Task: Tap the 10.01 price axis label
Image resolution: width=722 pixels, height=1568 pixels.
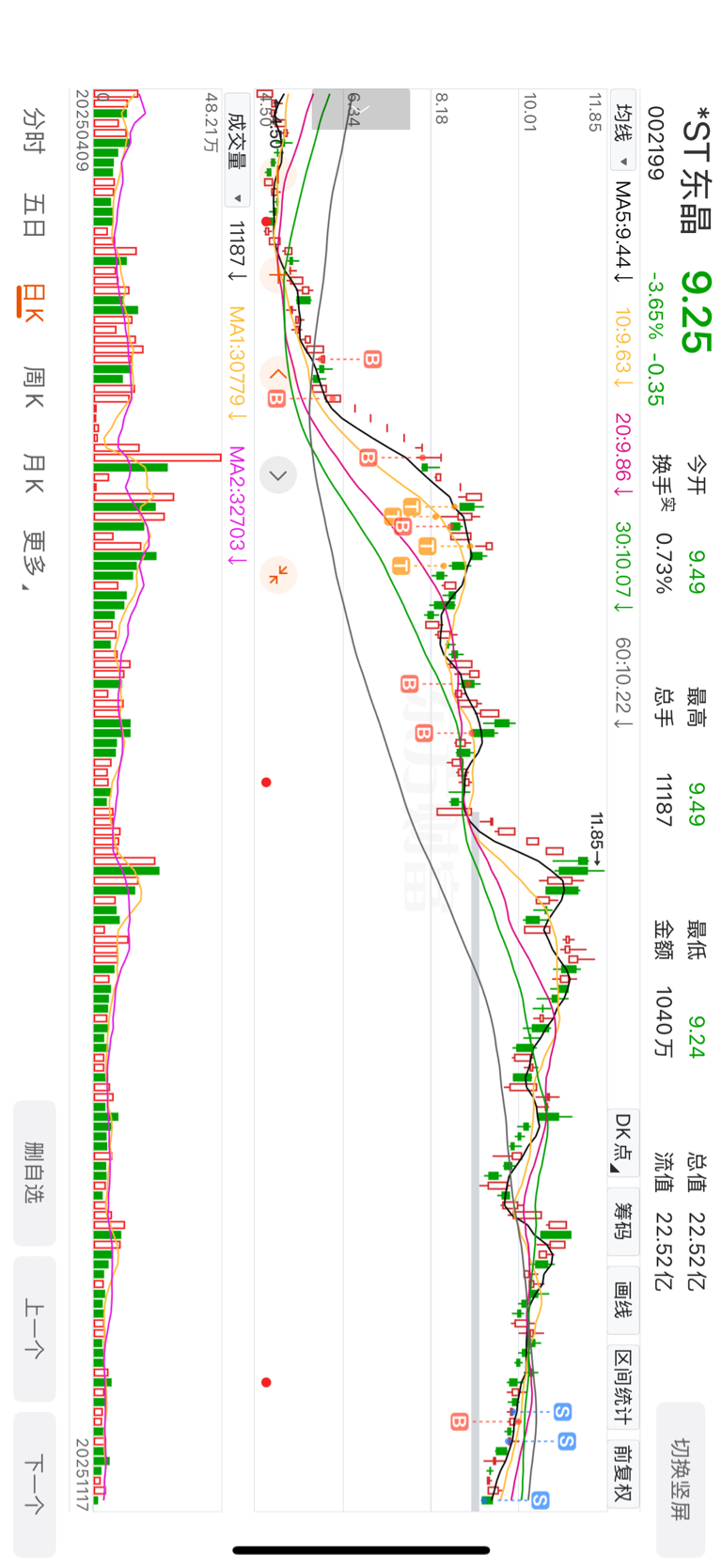Action: pyautogui.click(x=529, y=112)
